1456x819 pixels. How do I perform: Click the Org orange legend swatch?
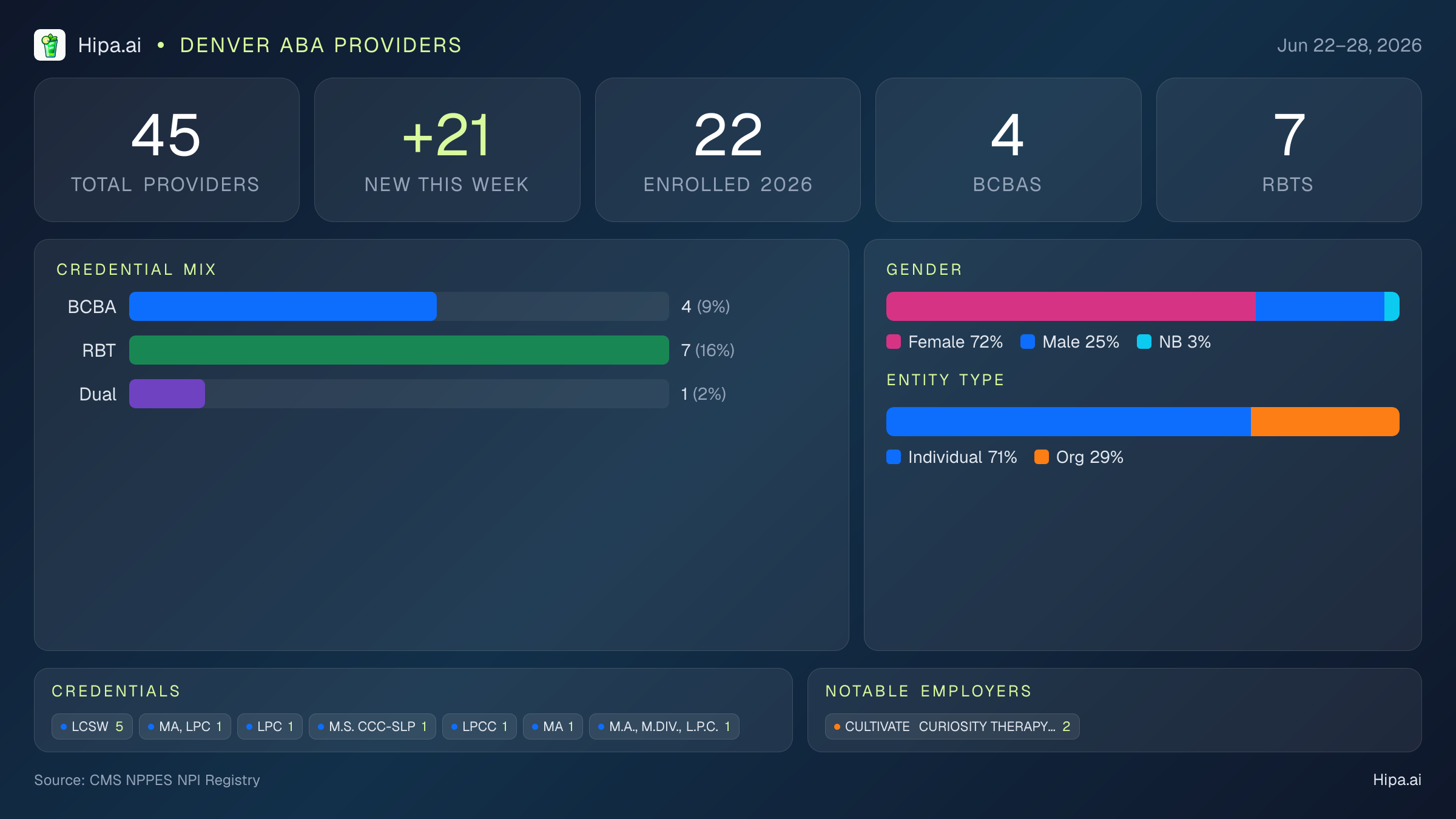tap(1042, 457)
